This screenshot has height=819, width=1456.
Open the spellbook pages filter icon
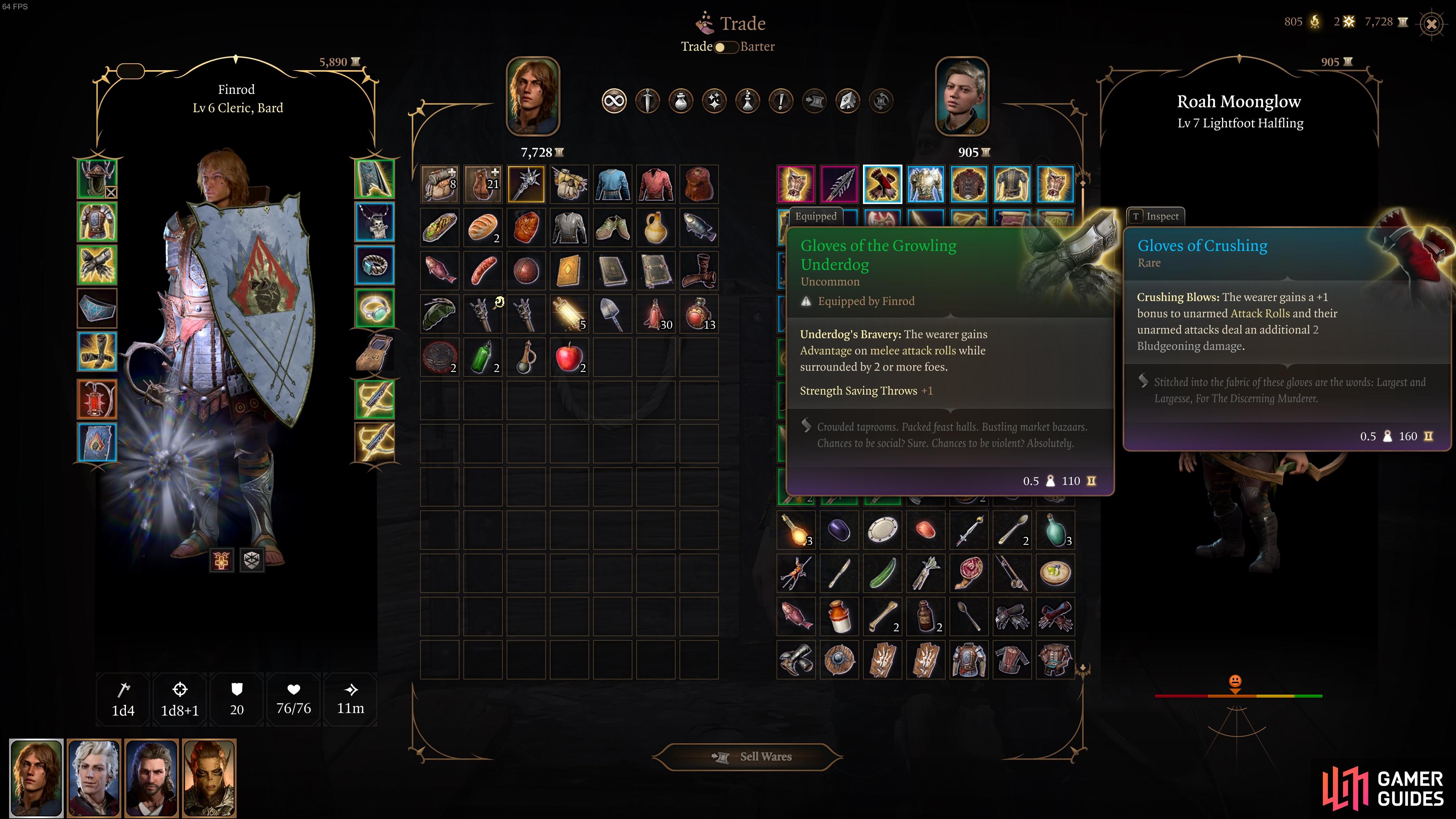coord(847,101)
